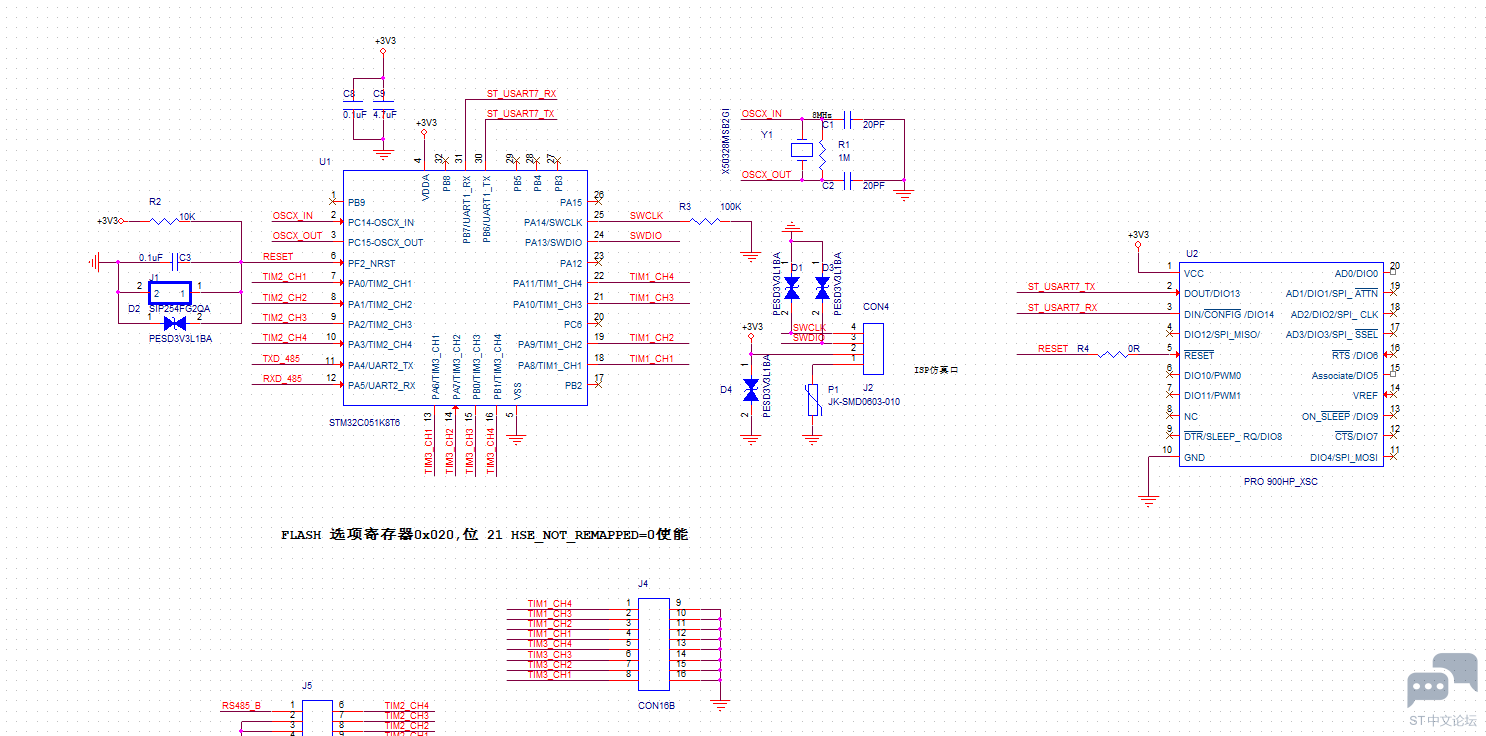This screenshot has width=1486, height=736.
Task: Click +3V3 power symbol above C8 and C9
Action: [x=384, y=44]
